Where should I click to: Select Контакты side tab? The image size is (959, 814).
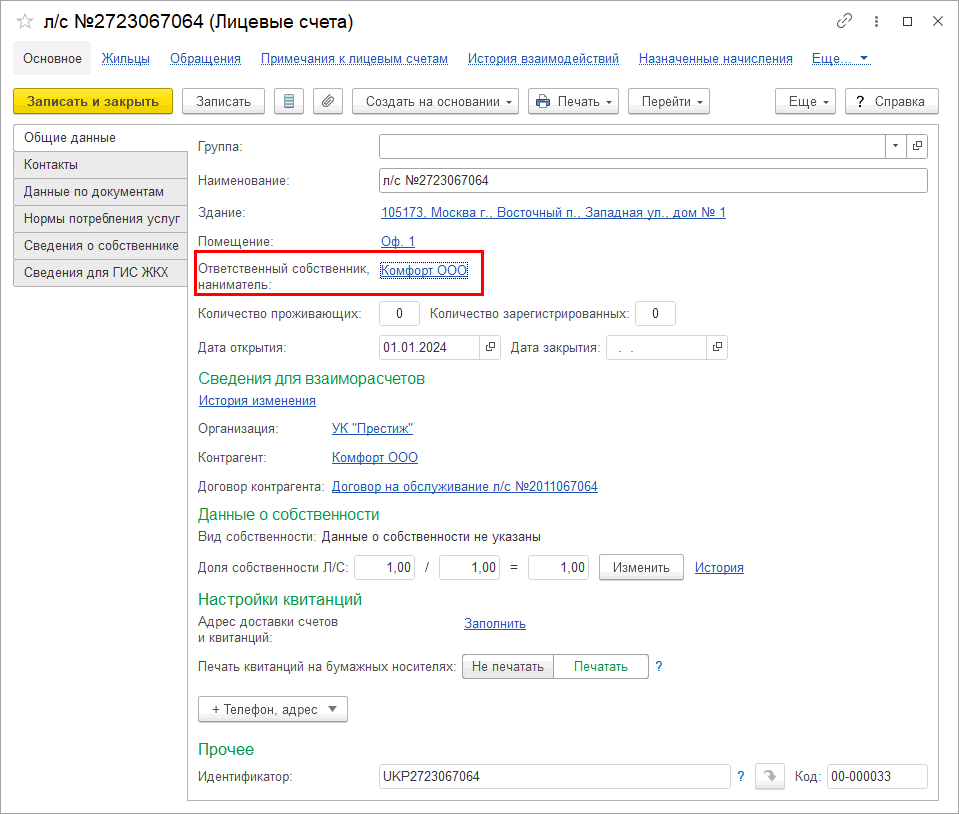pos(100,165)
